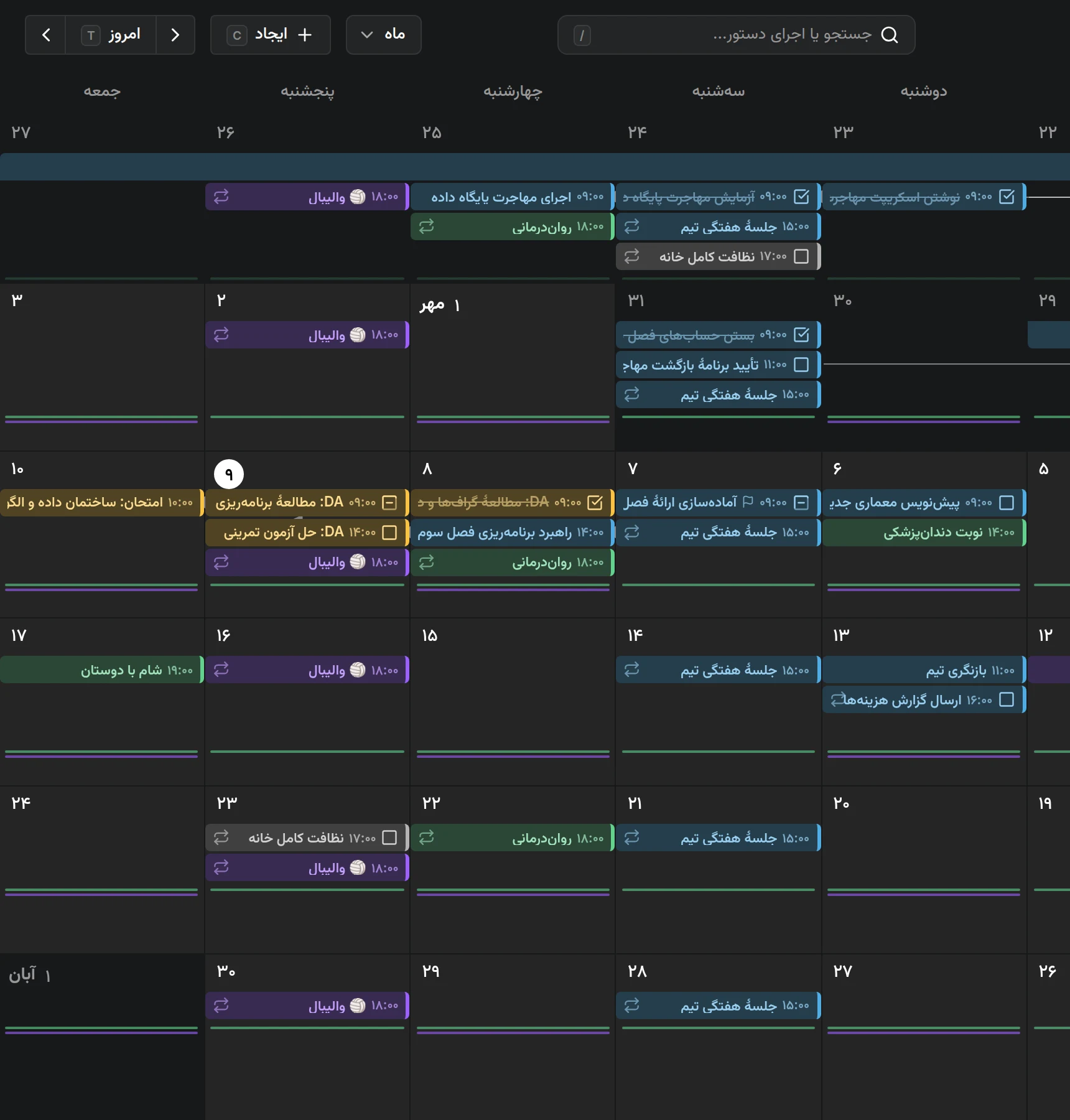Click volleyball icon on والیبال event on 16th
This screenshot has width=1070, height=1120.
click(x=358, y=670)
